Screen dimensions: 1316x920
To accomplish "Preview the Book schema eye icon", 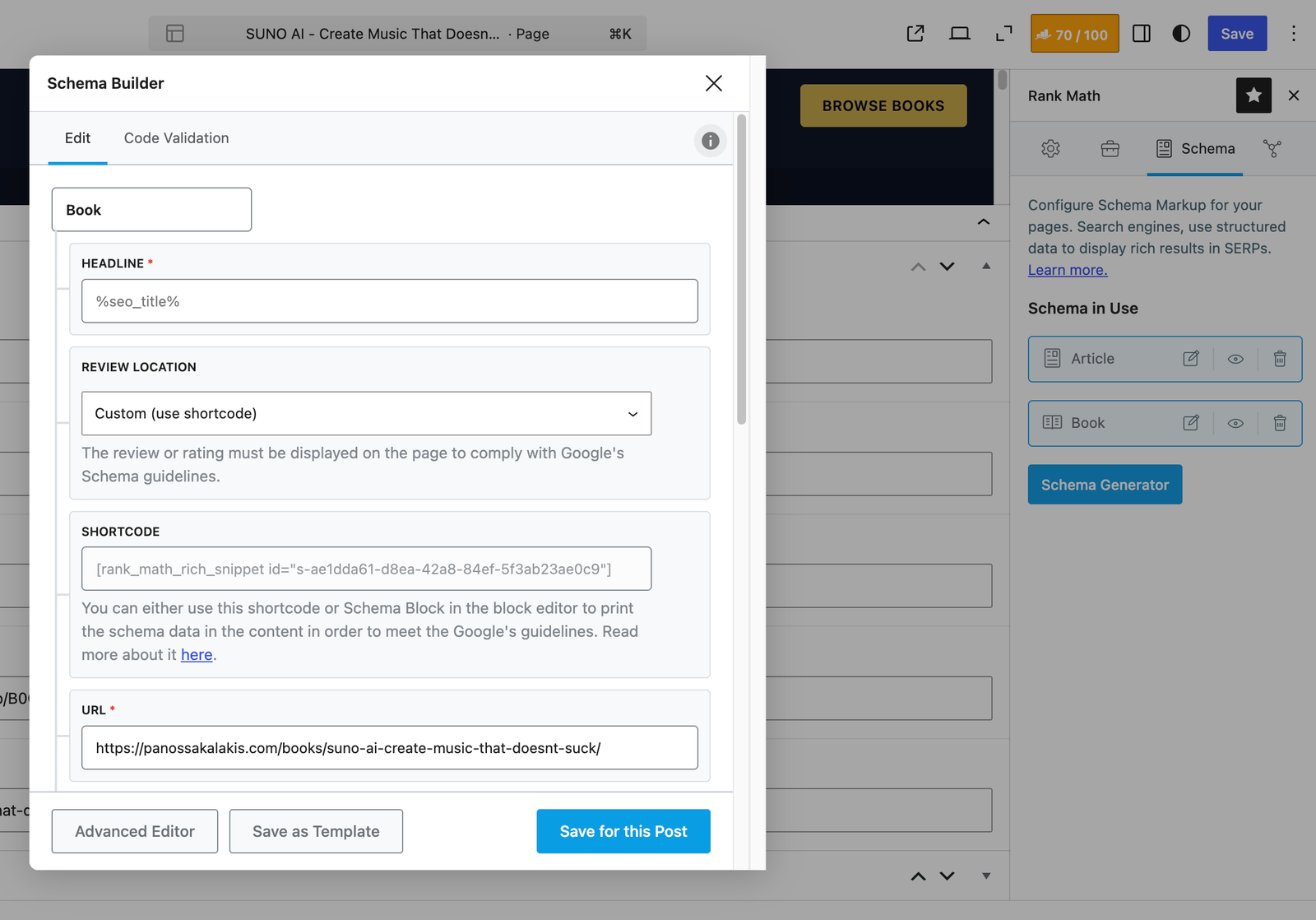I will [x=1235, y=423].
